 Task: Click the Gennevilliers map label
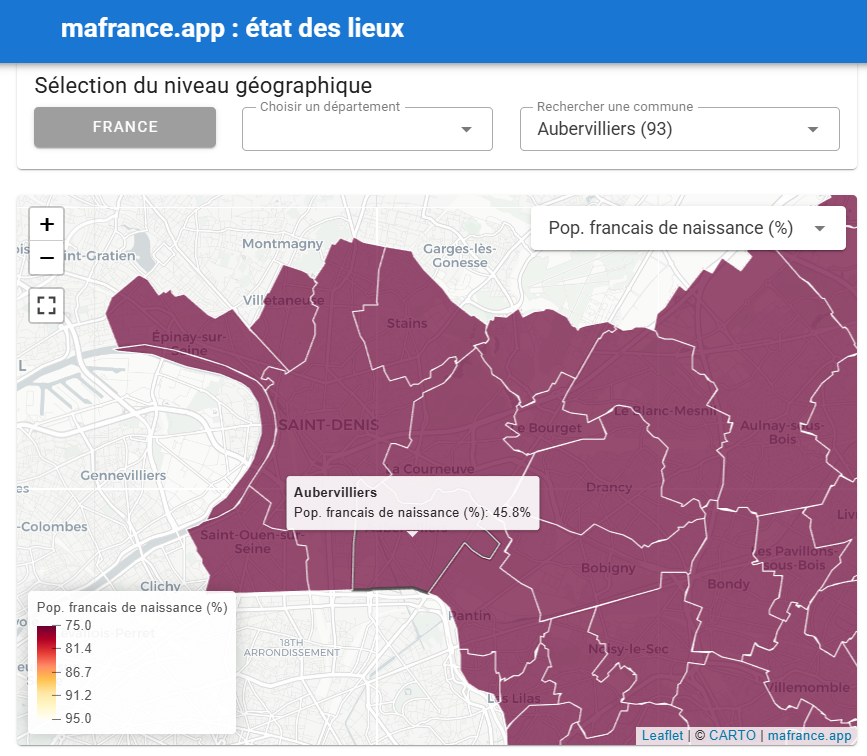point(123,476)
